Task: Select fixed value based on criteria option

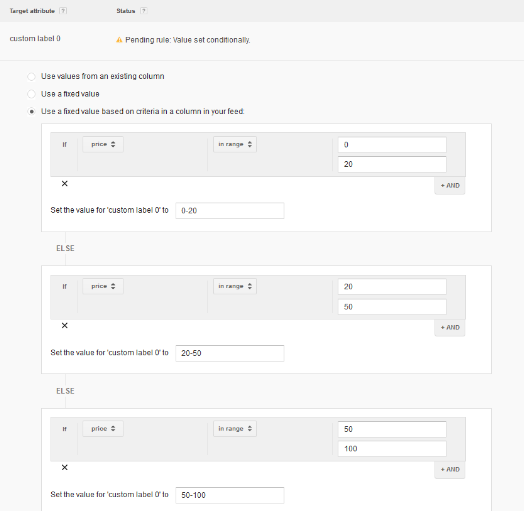Action: [31, 111]
